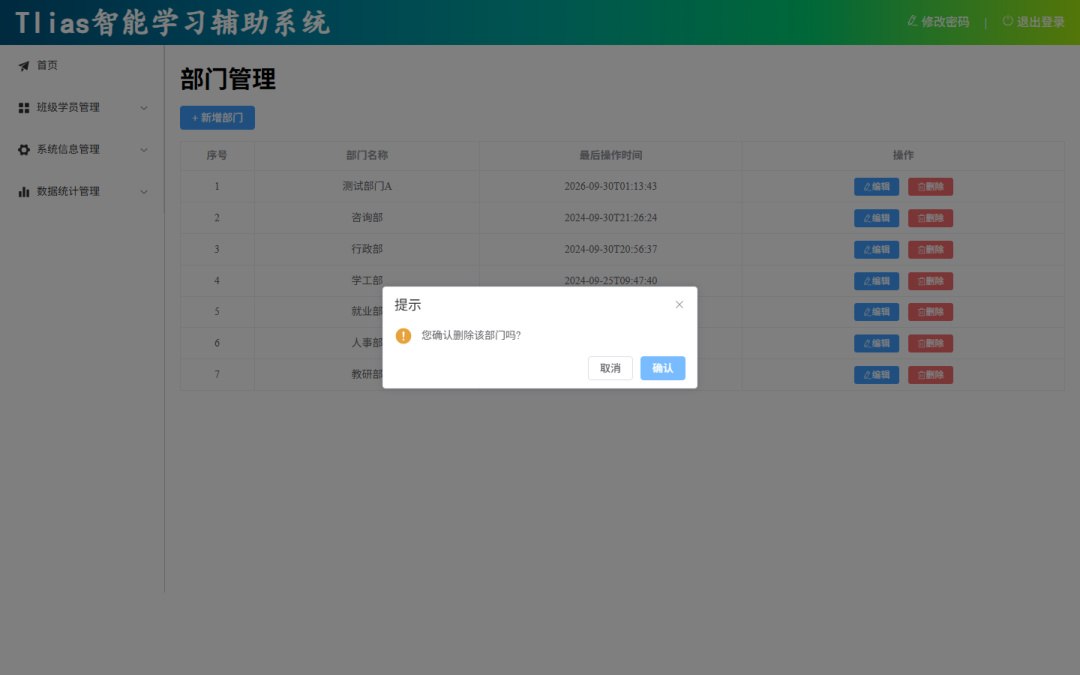Click the 首页 paper plane icon
The width and height of the screenshot is (1080, 675).
(23, 65)
